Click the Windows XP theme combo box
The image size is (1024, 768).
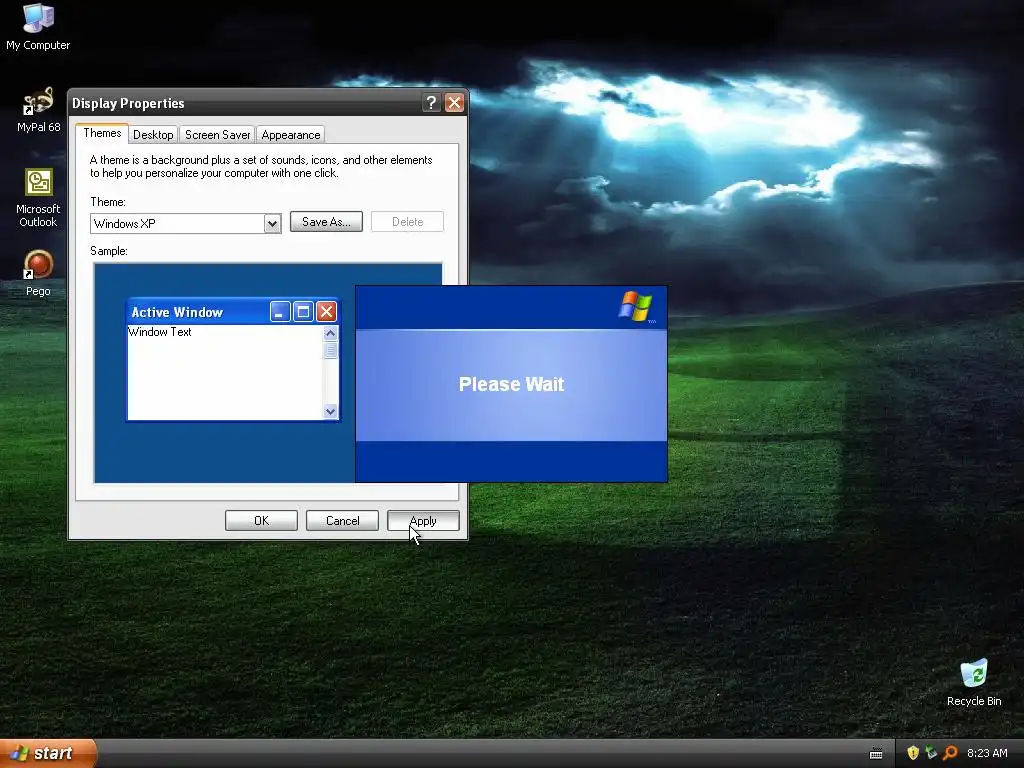click(x=185, y=224)
